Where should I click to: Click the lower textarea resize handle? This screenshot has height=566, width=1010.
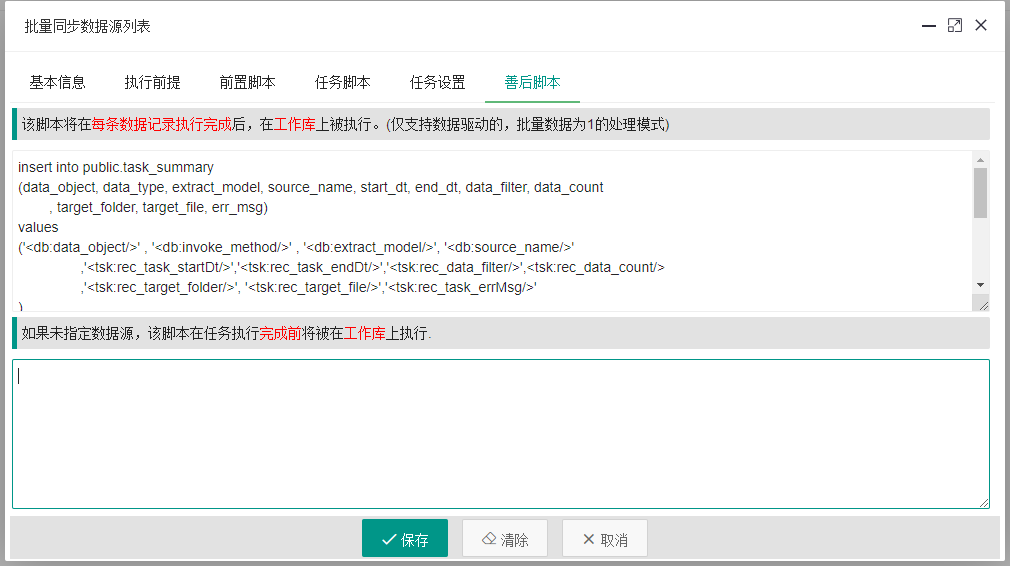(x=984, y=503)
